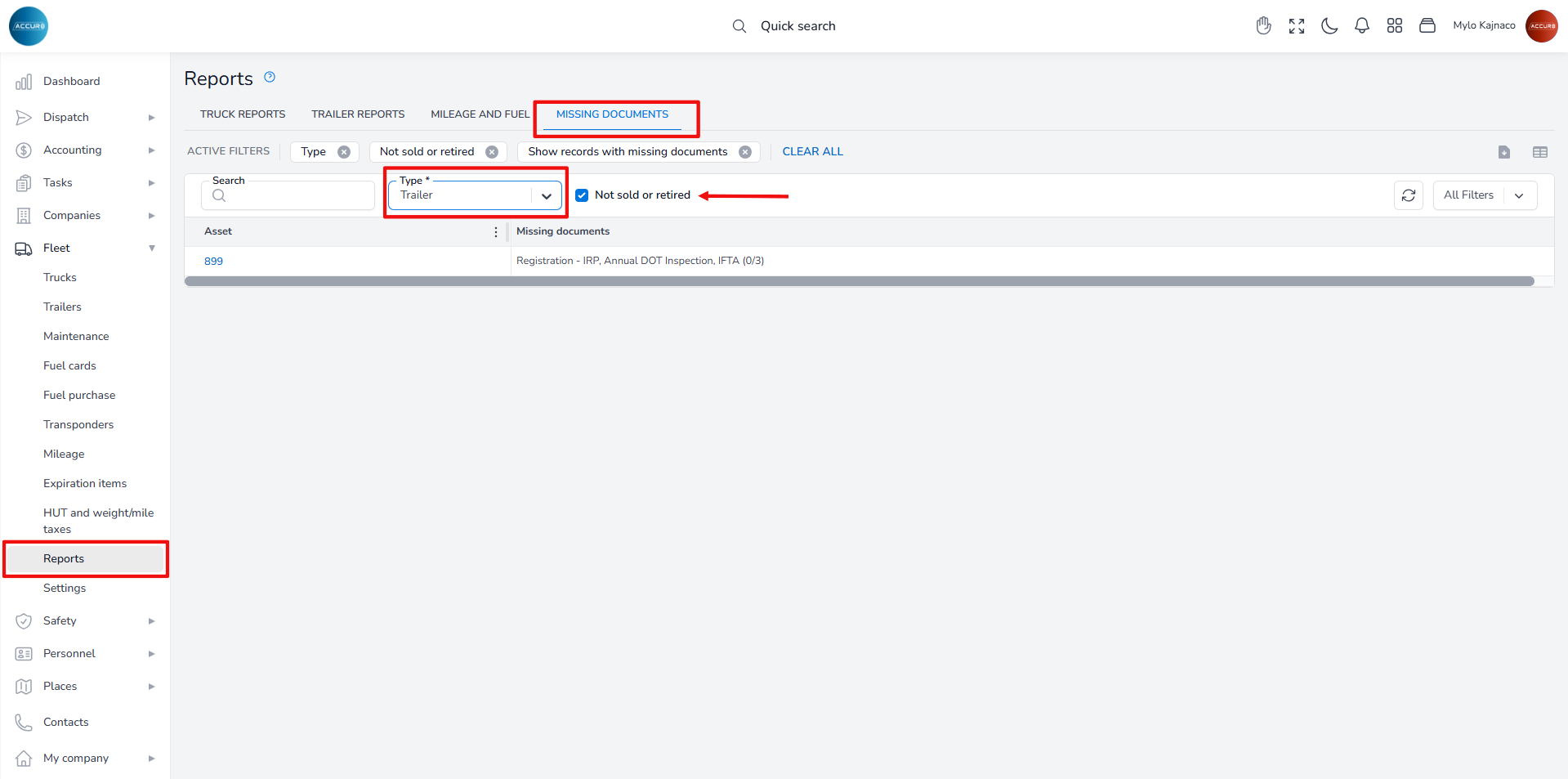Click the help icon beside Reports title

[270, 78]
